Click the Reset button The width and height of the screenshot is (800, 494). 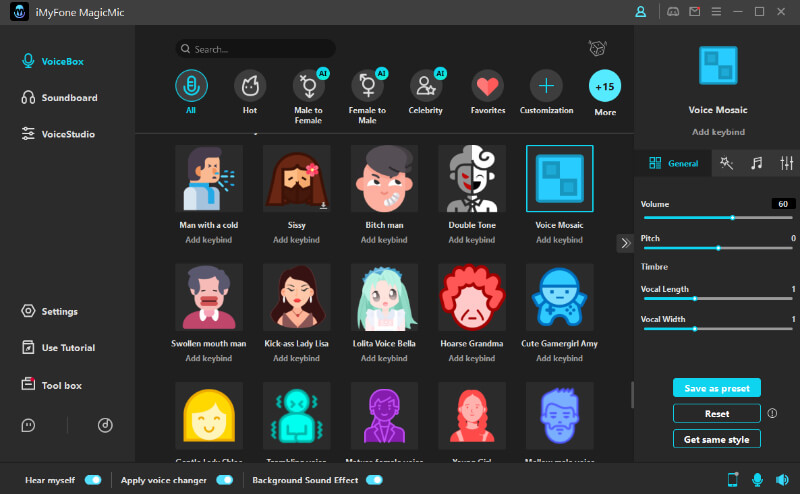click(717, 413)
